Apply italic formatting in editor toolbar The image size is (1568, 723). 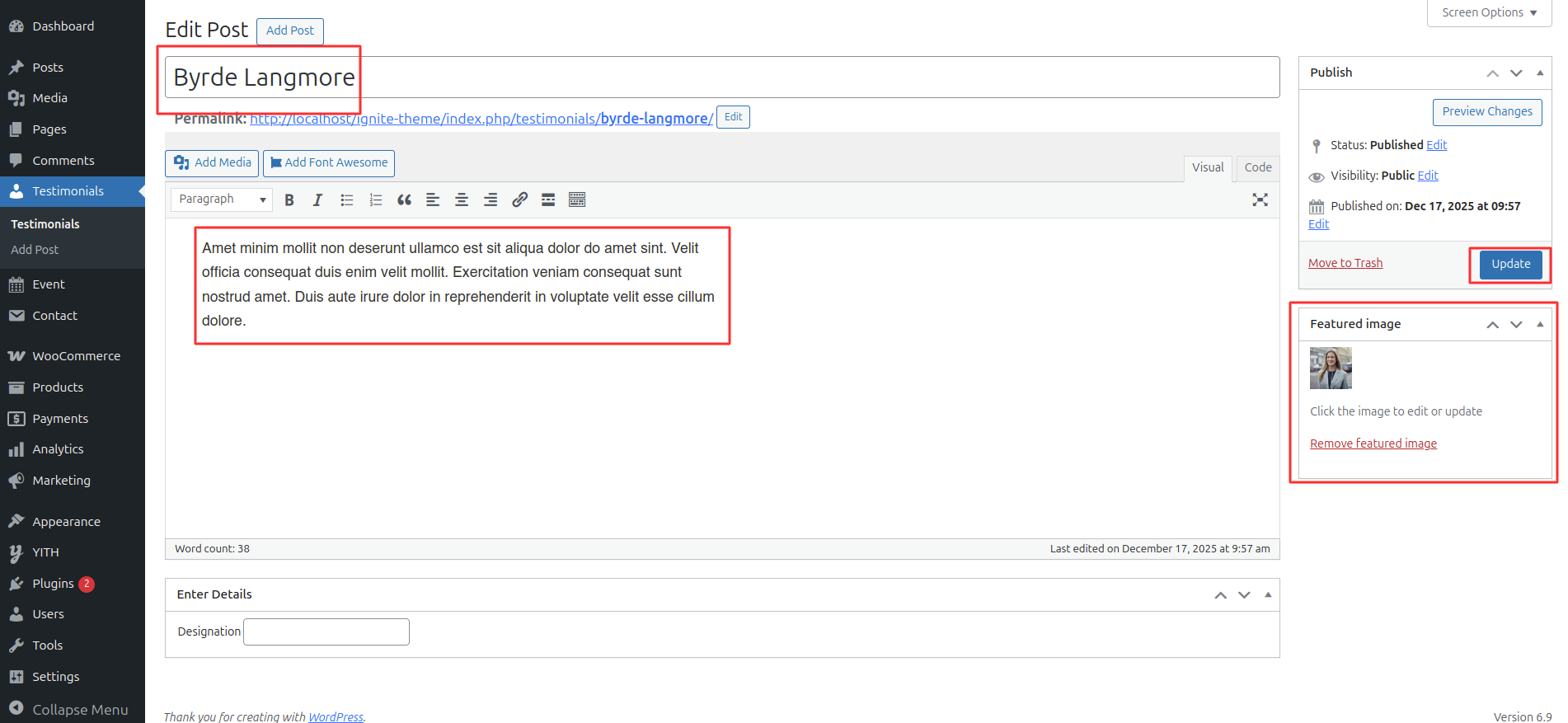pos(317,200)
